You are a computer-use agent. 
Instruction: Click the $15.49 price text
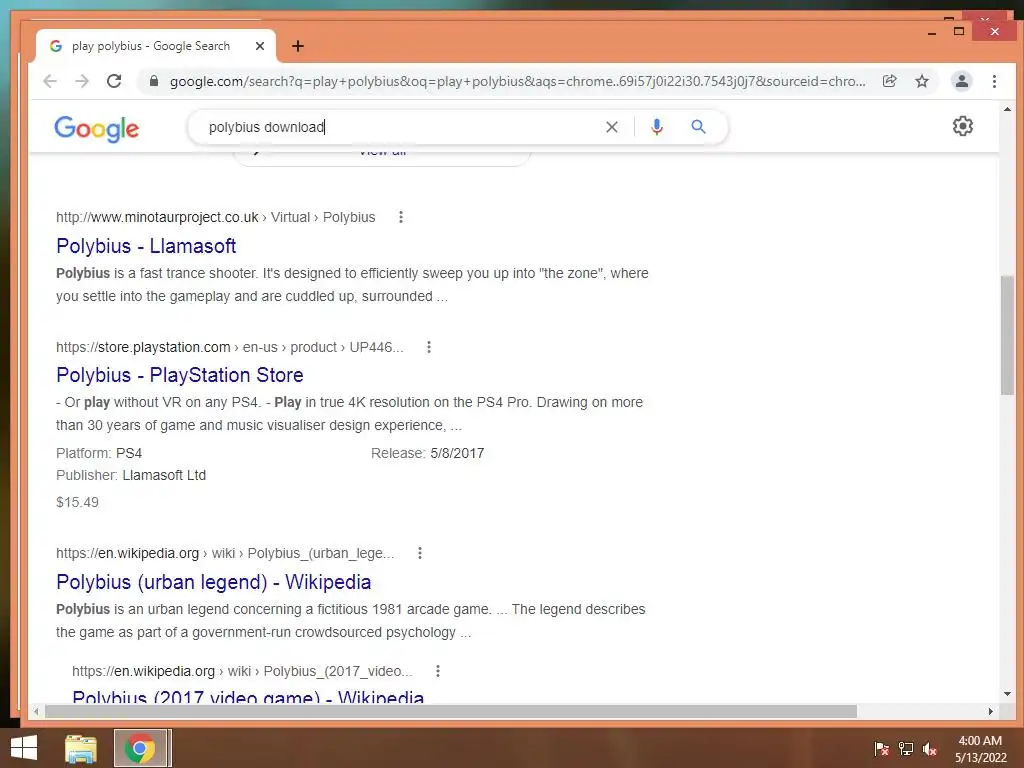tap(77, 502)
